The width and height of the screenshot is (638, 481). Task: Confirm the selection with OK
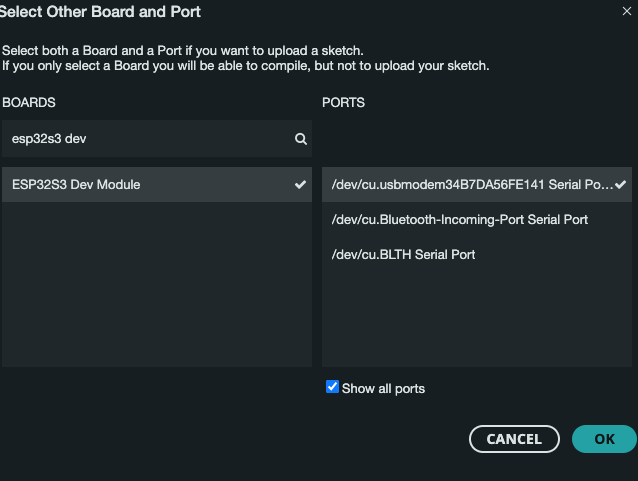(604, 439)
